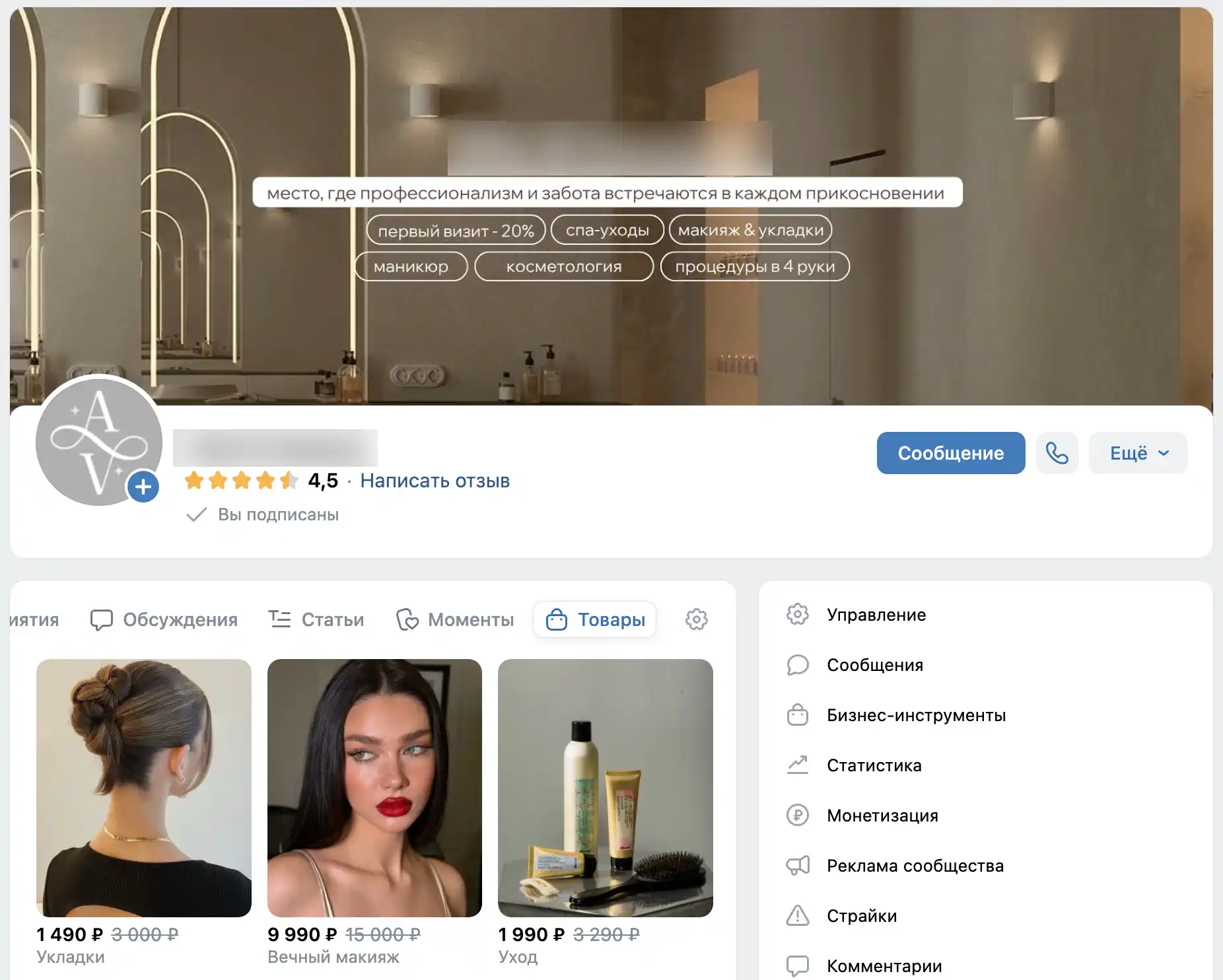Switch to the Статьи tab
This screenshot has width=1223, height=980.
(316, 619)
